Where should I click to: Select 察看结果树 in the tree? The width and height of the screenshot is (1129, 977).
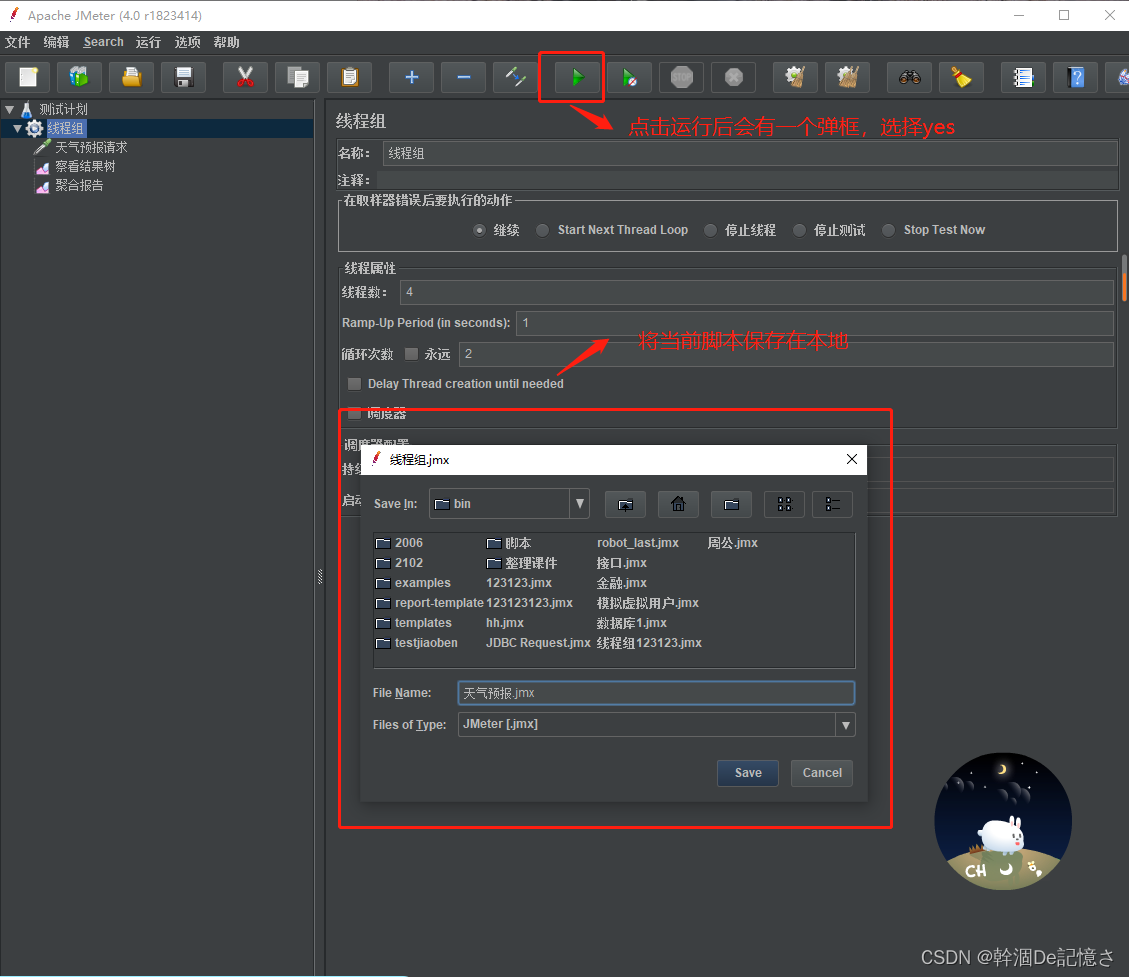(x=85, y=166)
